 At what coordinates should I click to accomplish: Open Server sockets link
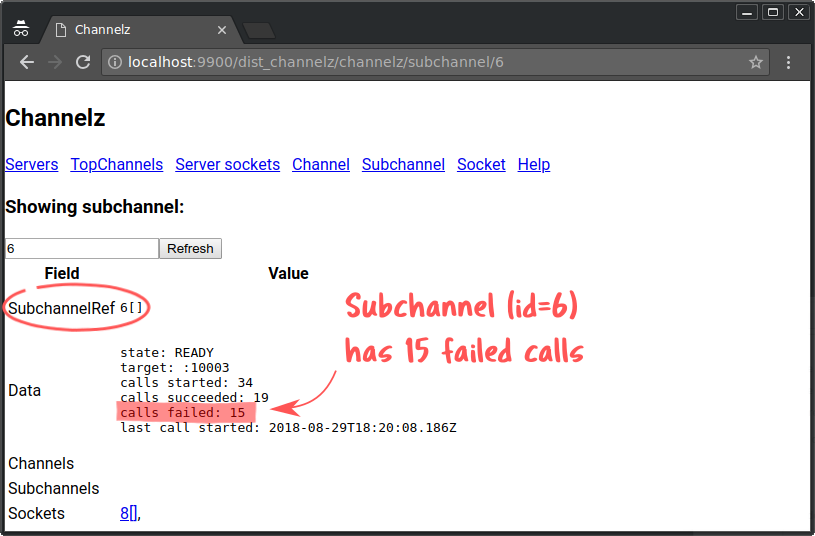227,165
